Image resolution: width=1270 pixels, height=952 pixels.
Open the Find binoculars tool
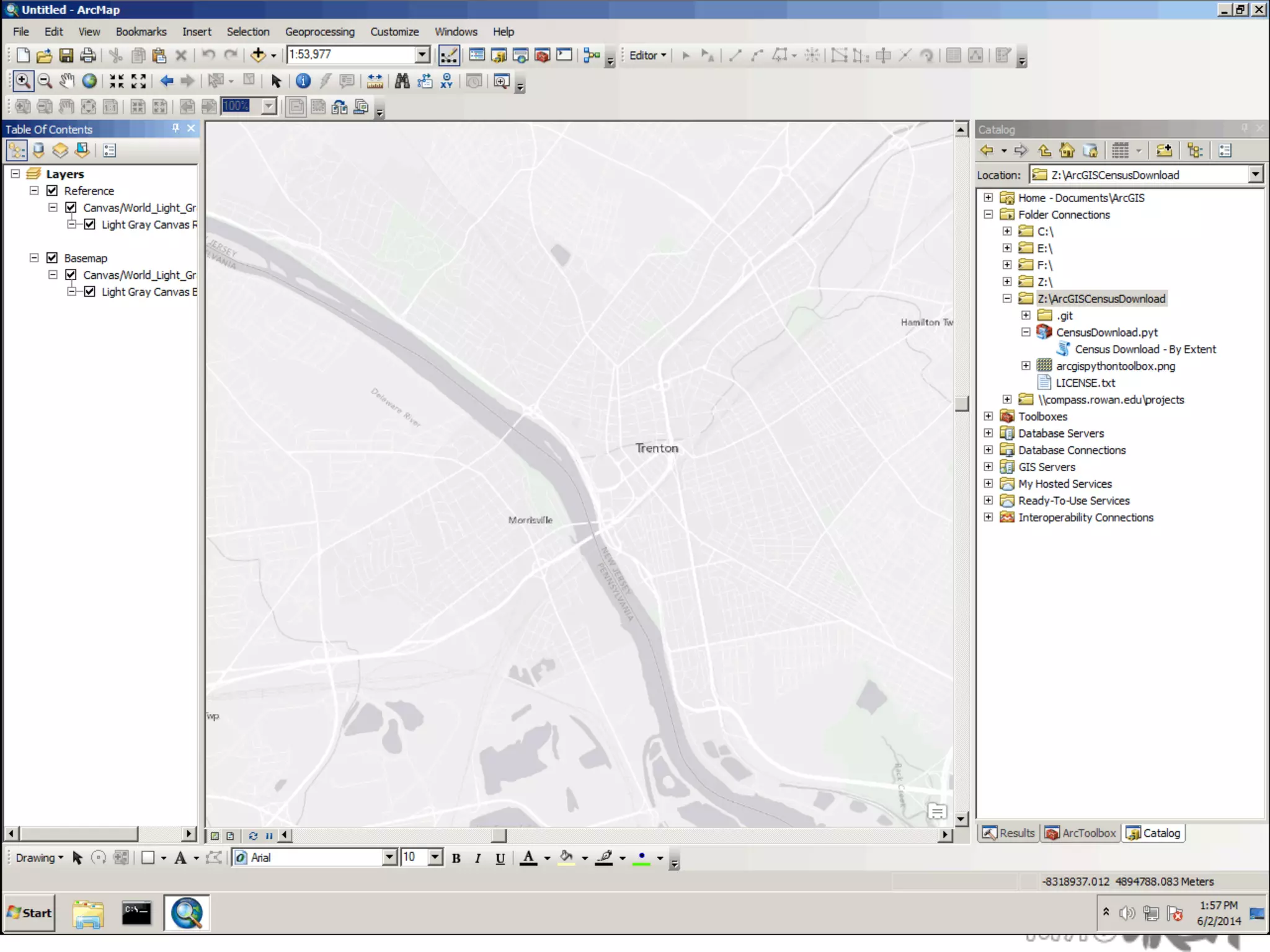pyautogui.click(x=402, y=81)
